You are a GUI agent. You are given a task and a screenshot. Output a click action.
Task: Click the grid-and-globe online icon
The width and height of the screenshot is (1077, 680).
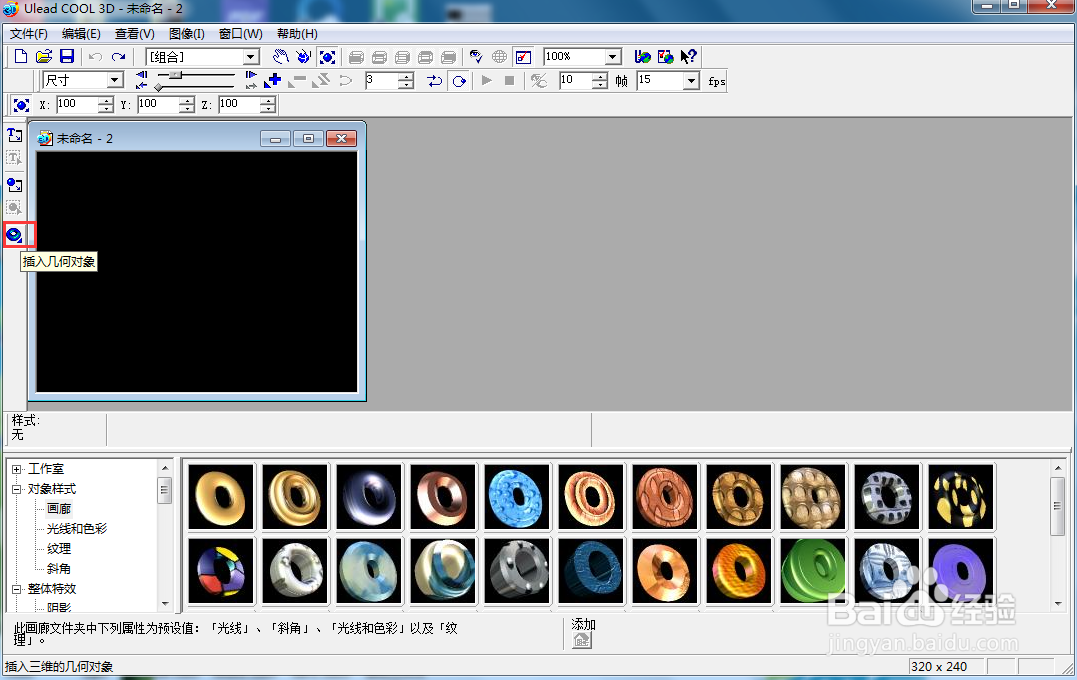coord(665,56)
